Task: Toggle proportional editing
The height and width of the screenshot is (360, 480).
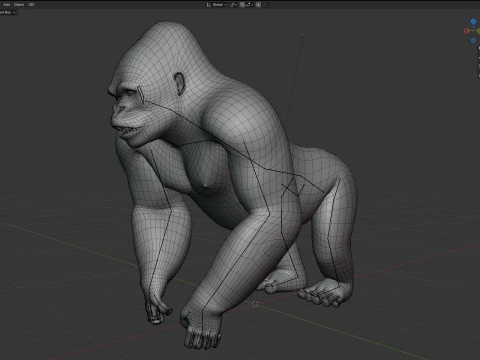Action: tap(258, 5)
